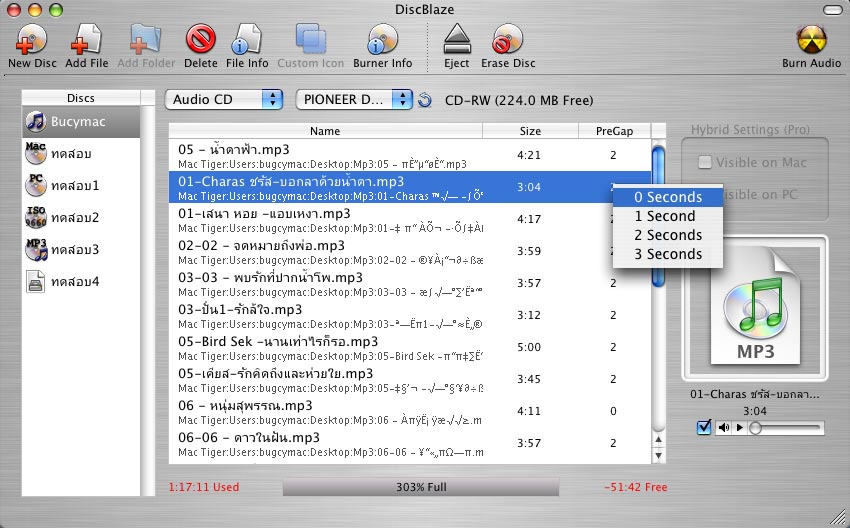Click the window resize grip in the corner
This screenshot has height=528, width=850.
click(x=837, y=517)
